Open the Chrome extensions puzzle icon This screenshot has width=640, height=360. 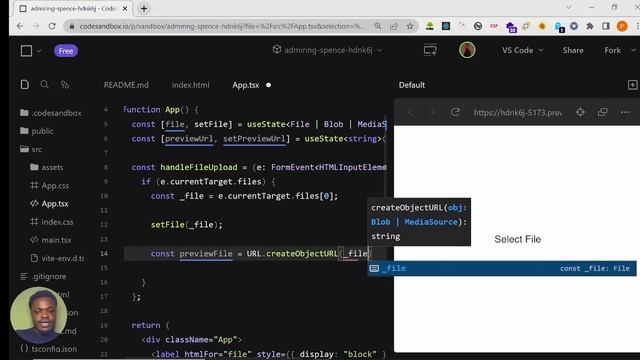coord(590,26)
